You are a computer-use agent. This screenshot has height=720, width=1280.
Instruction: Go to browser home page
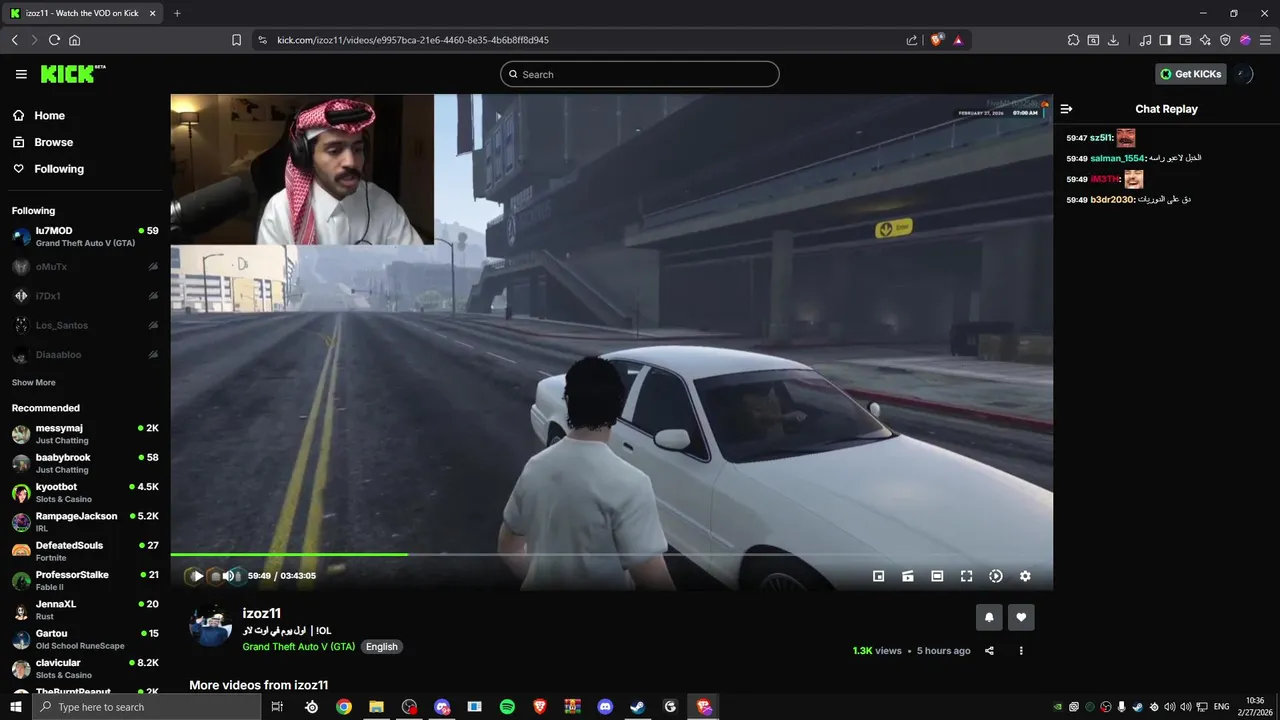74,40
